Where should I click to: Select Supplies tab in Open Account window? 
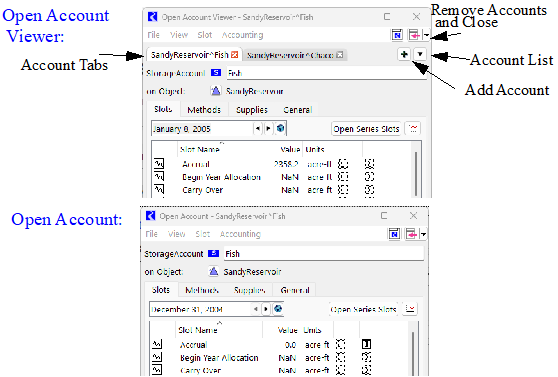click(249, 290)
